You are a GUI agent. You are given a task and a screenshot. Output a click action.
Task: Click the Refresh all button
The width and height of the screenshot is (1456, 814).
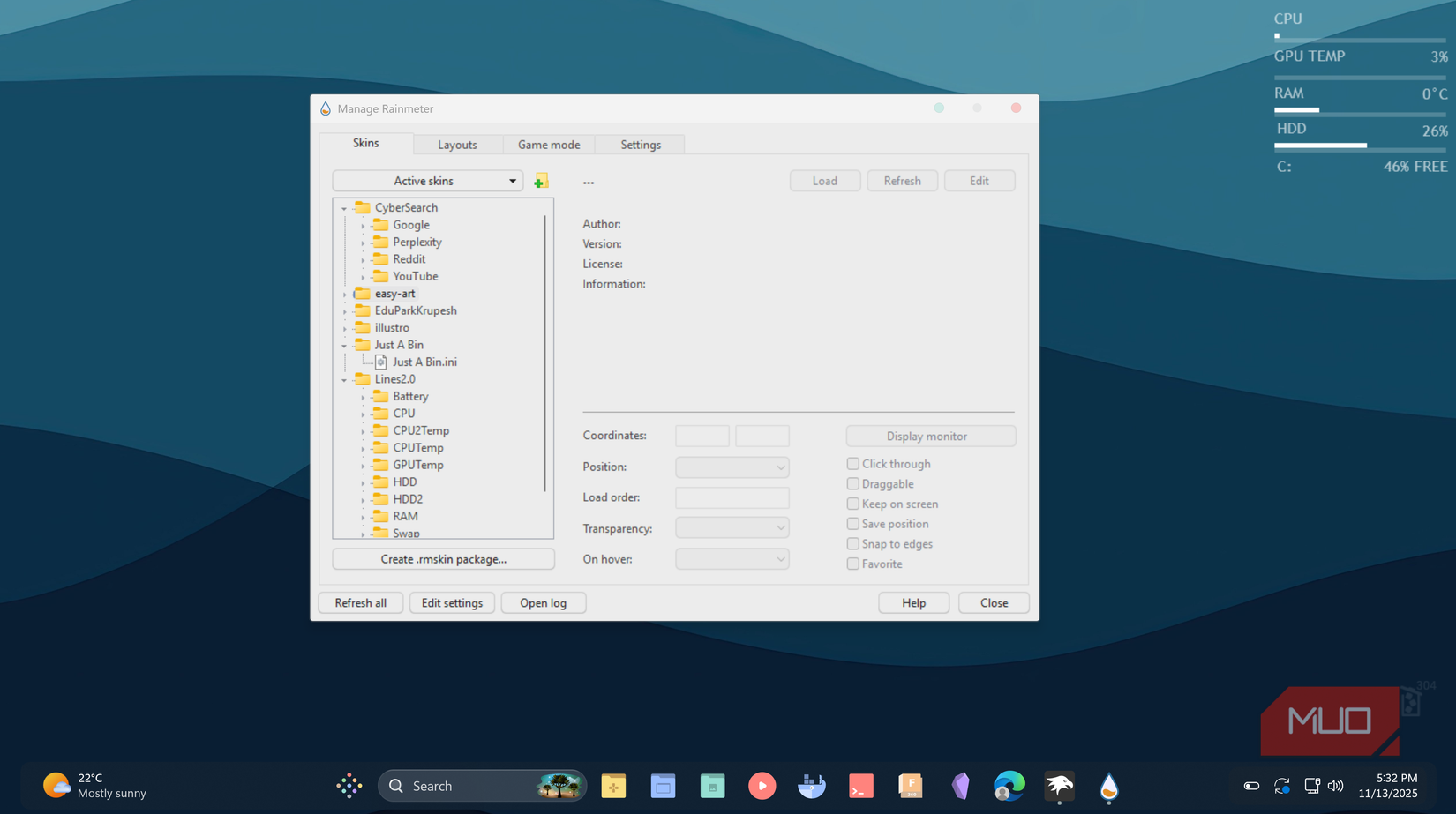coord(360,602)
